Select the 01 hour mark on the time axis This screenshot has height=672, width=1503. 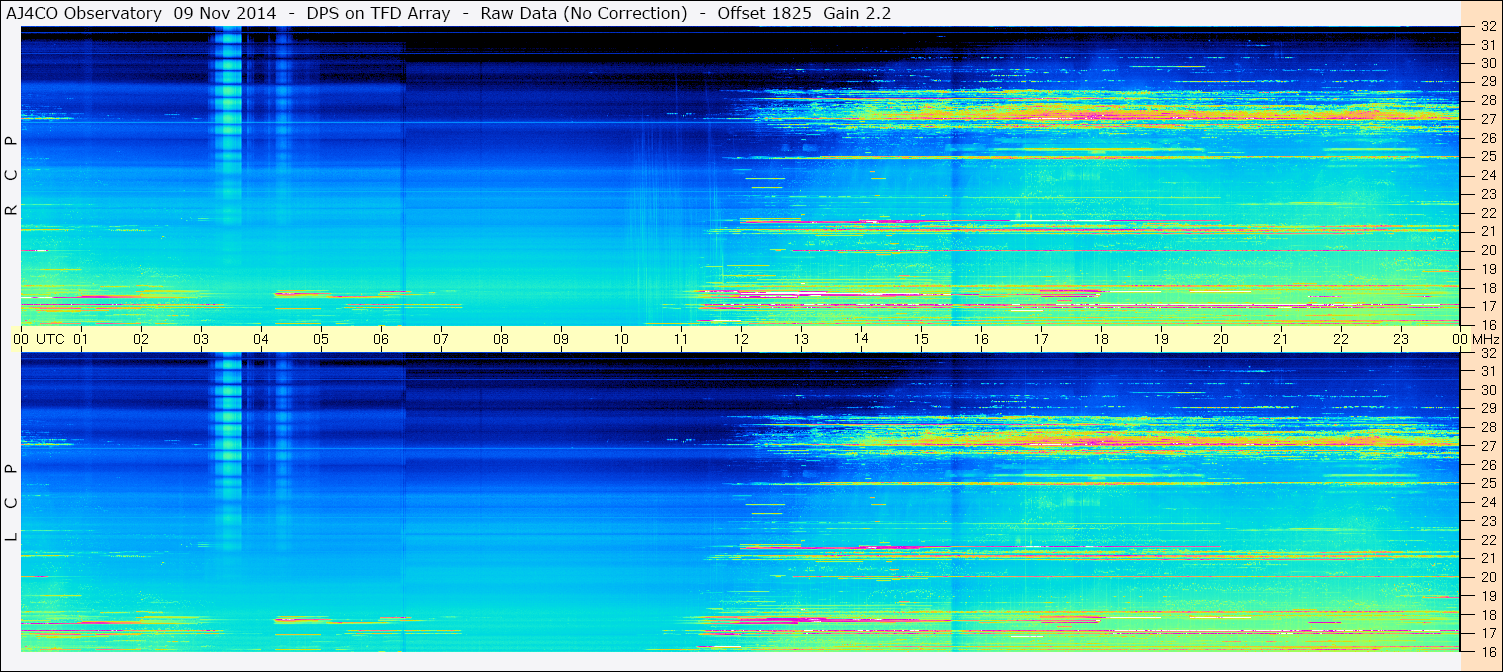point(81,339)
